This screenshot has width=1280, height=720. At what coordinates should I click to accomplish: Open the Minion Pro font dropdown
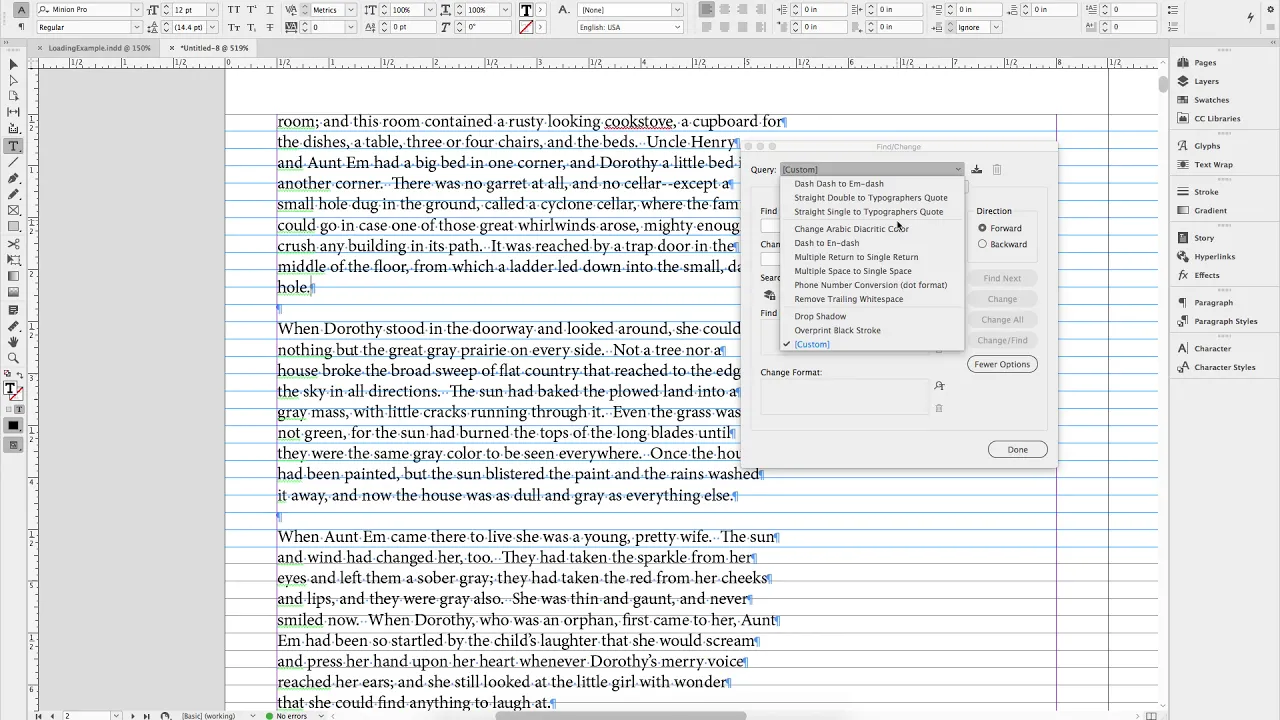pyautogui.click(x=136, y=10)
